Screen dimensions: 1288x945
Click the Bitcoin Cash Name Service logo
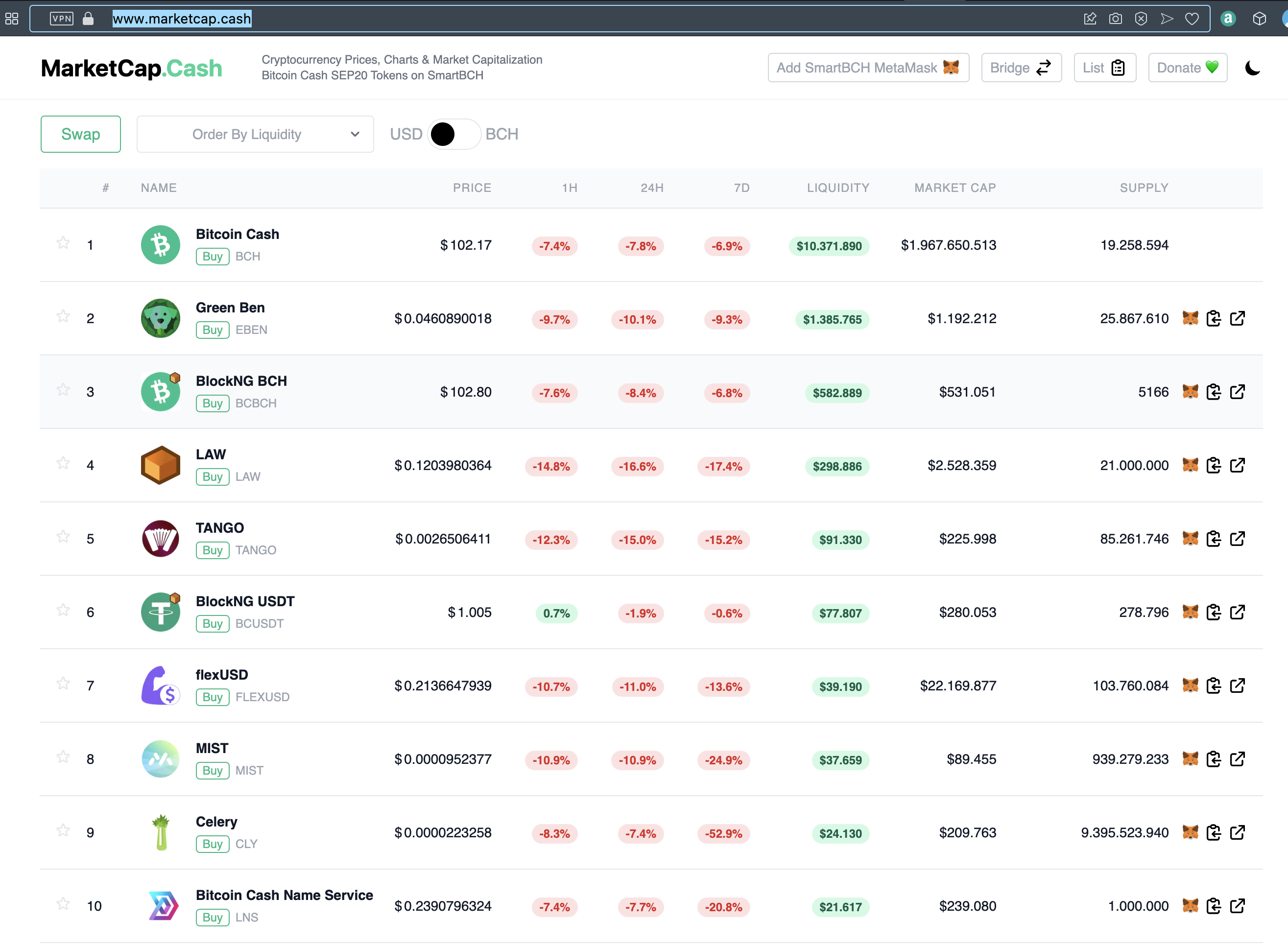click(163, 906)
